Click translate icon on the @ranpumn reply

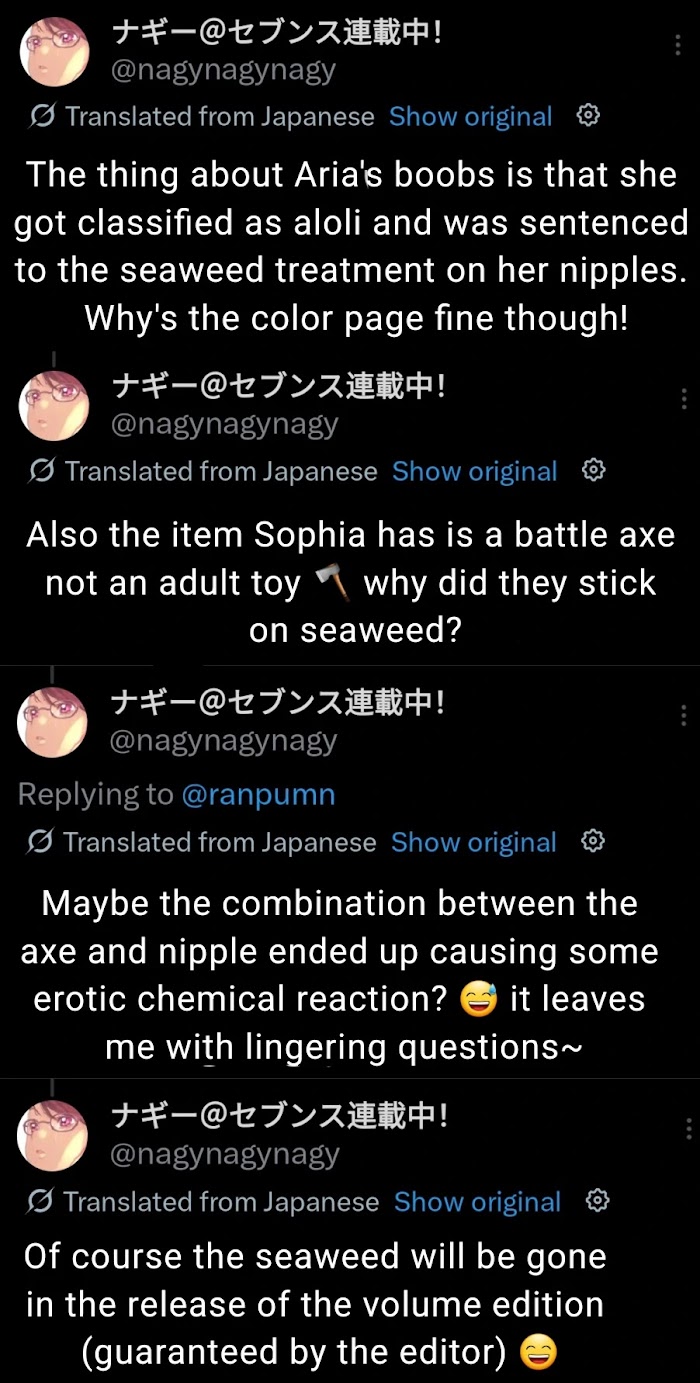pos(43,843)
